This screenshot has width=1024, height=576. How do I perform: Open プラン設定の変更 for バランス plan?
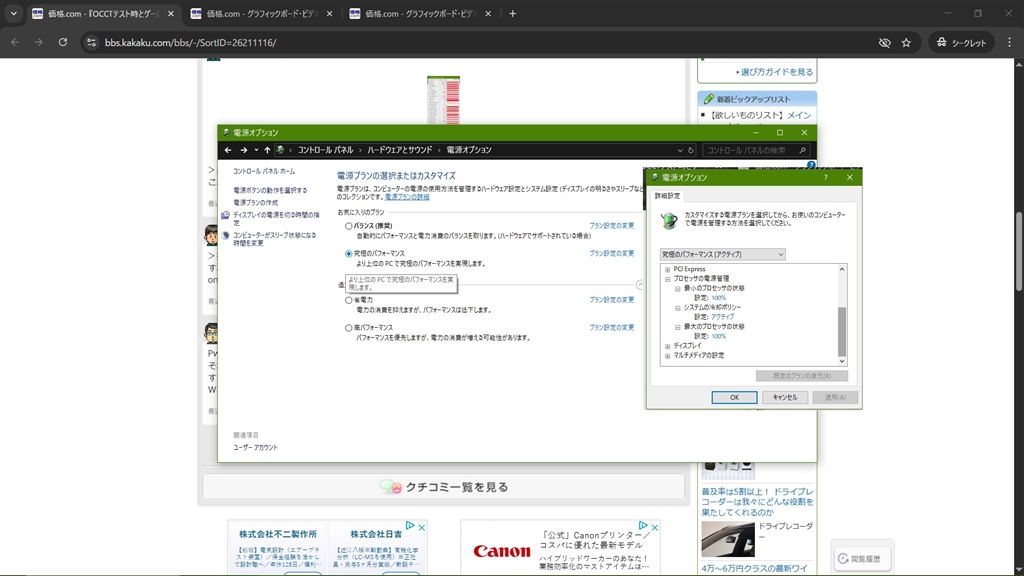[611, 225]
